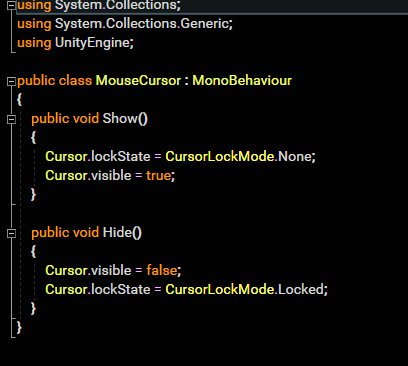Click the true keyword
Image resolution: width=408 pixels, height=366 pixels.
tap(159, 176)
